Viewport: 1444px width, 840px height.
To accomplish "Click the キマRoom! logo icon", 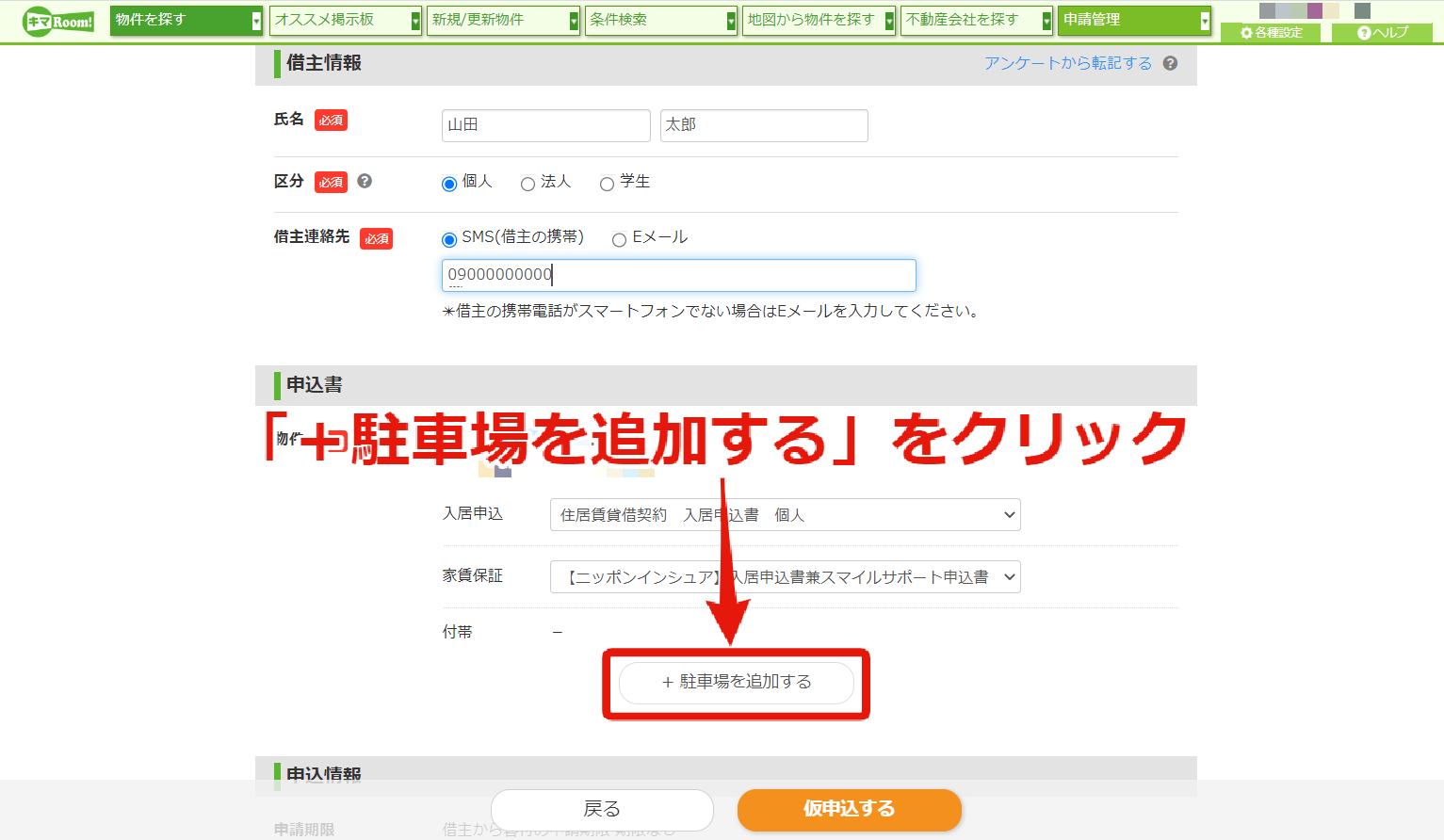I will click(58, 21).
